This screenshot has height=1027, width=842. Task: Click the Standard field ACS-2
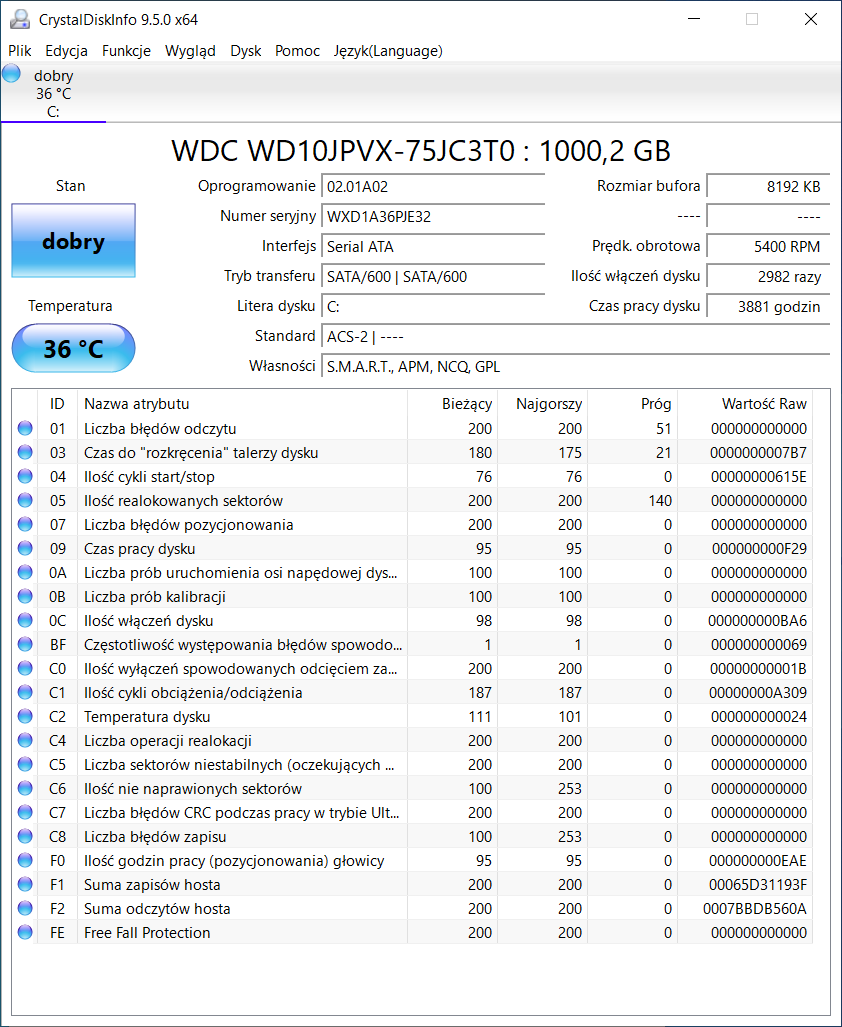pyautogui.click(x=576, y=337)
